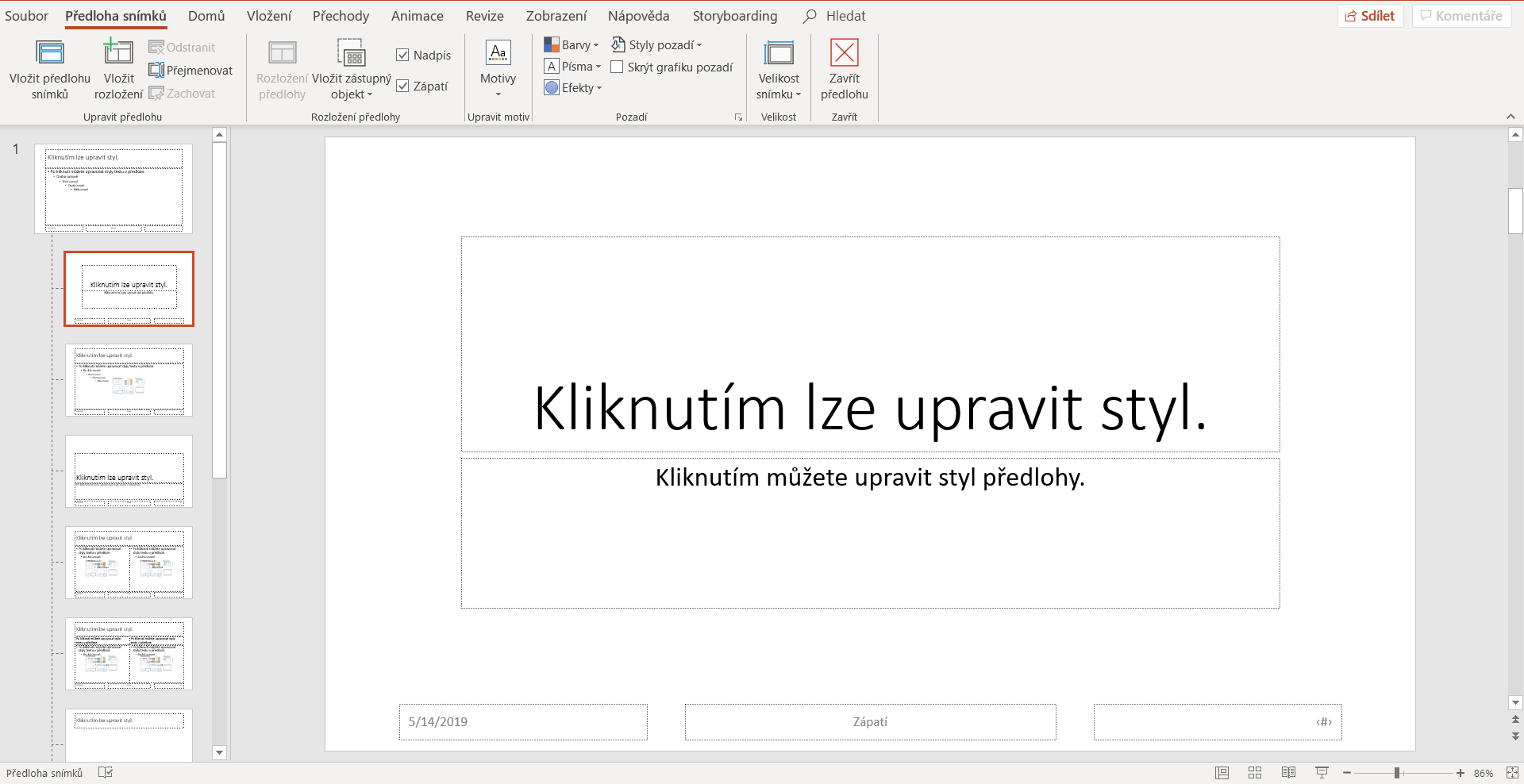Expand the Písma fonts dropdown
Viewport: 1524px width, 784px height.
pos(573,67)
